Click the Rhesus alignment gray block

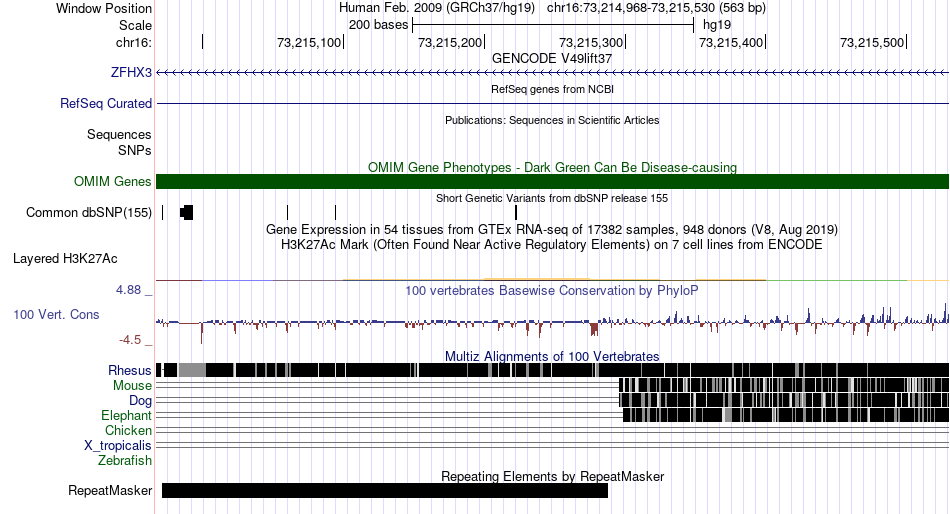click(192, 370)
